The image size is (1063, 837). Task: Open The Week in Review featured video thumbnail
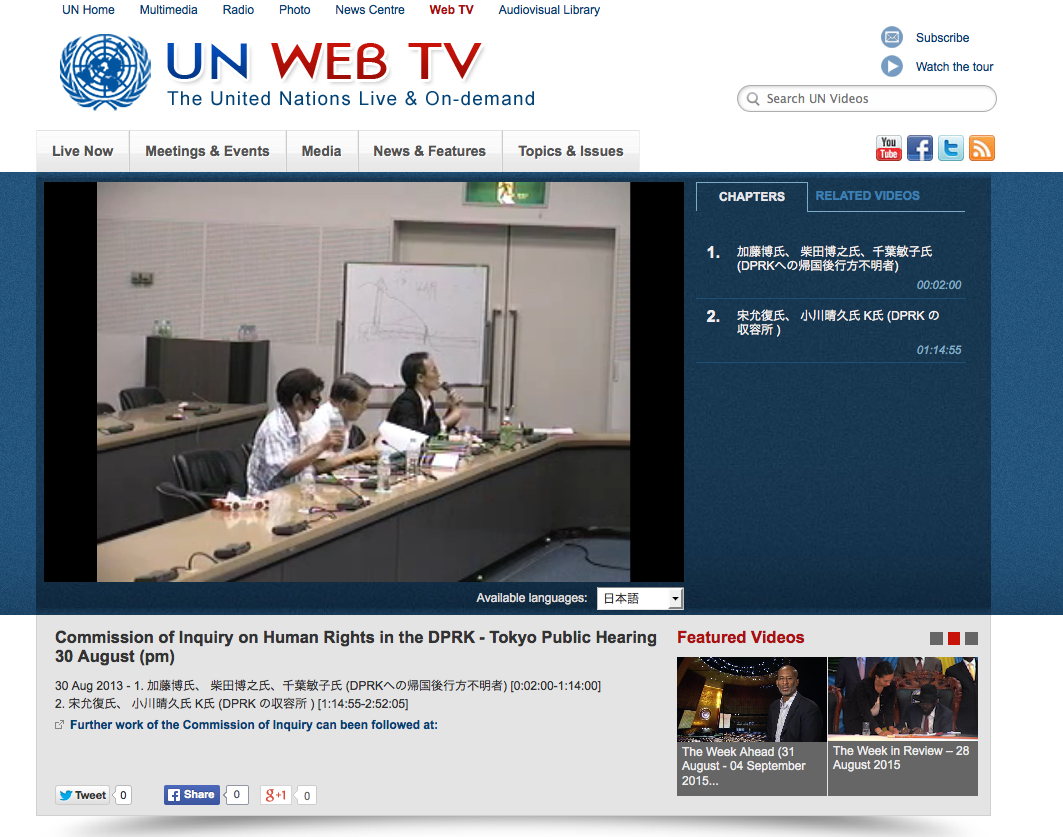[903, 698]
